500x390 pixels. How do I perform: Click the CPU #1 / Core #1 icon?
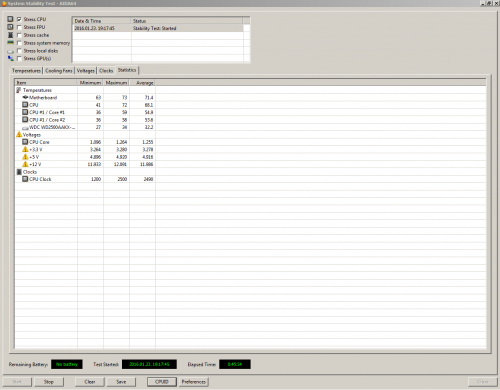[x=25, y=112]
